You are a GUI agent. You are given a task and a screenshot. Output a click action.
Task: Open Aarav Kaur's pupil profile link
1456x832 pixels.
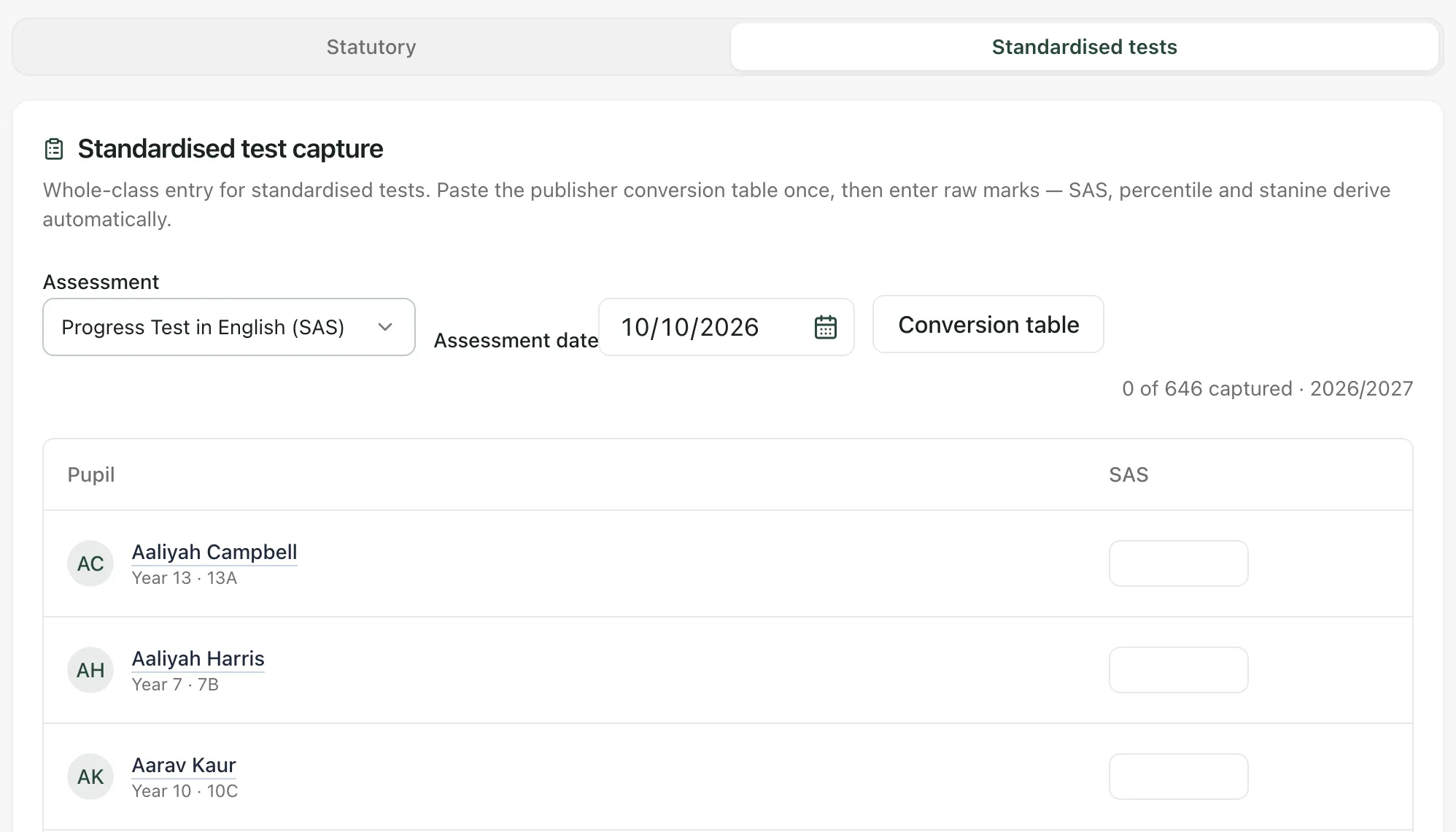[184, 766]
